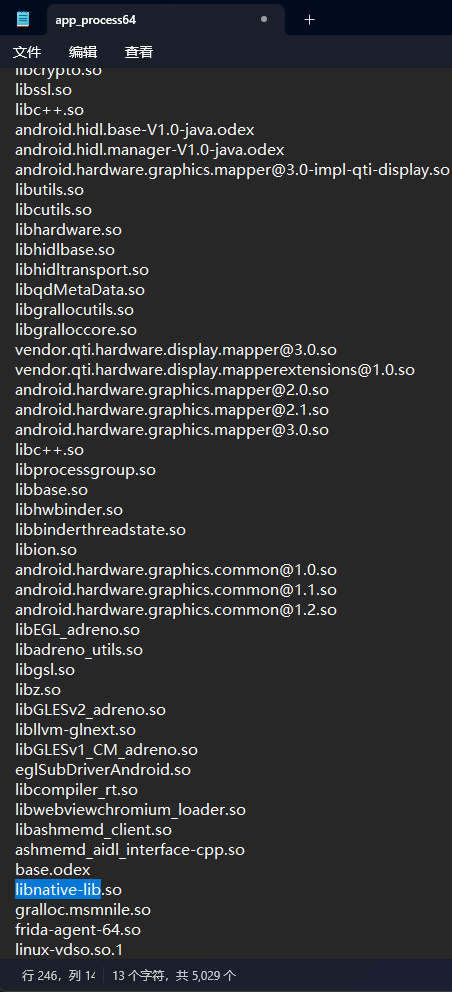Click the android.hidl.manager-V1.0-java.odex line
452x992 pixels.
click(x=149, y=150)
